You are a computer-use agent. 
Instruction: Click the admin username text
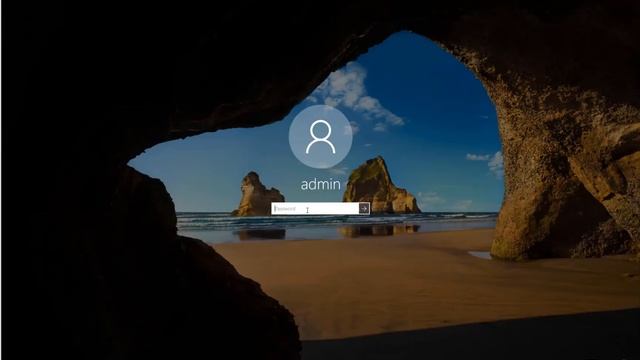(x=320, y=184)
